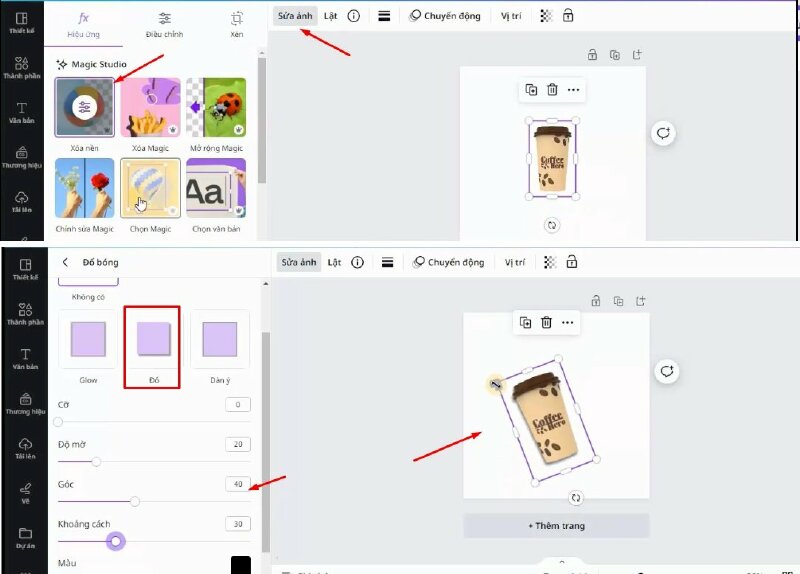
Task: Launch the Chỉnh sửa Magic edit tool
Action: click(84, 188)
